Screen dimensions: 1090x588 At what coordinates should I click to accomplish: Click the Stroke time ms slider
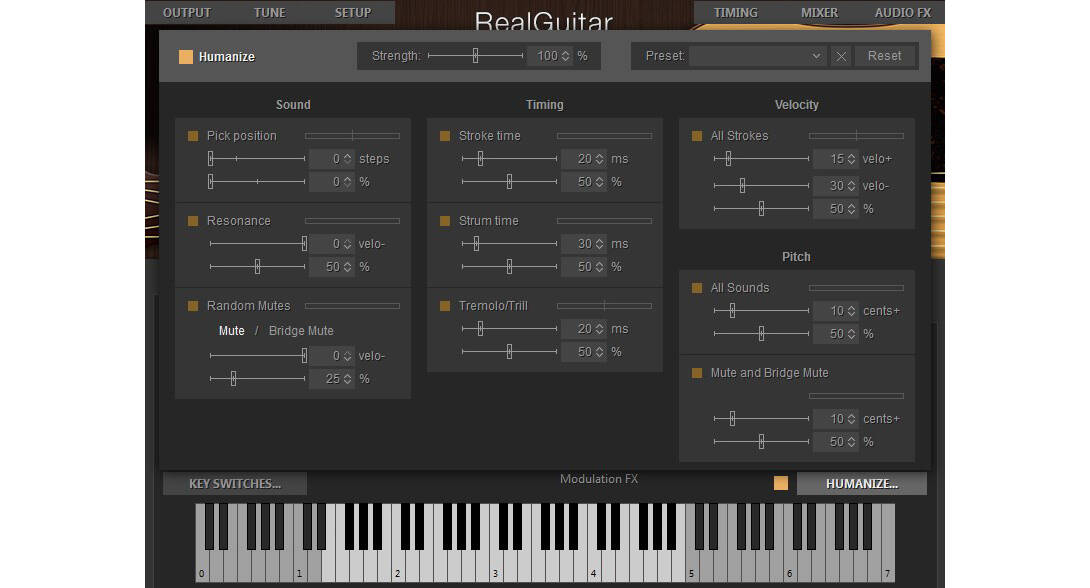[x=509, y=159]
